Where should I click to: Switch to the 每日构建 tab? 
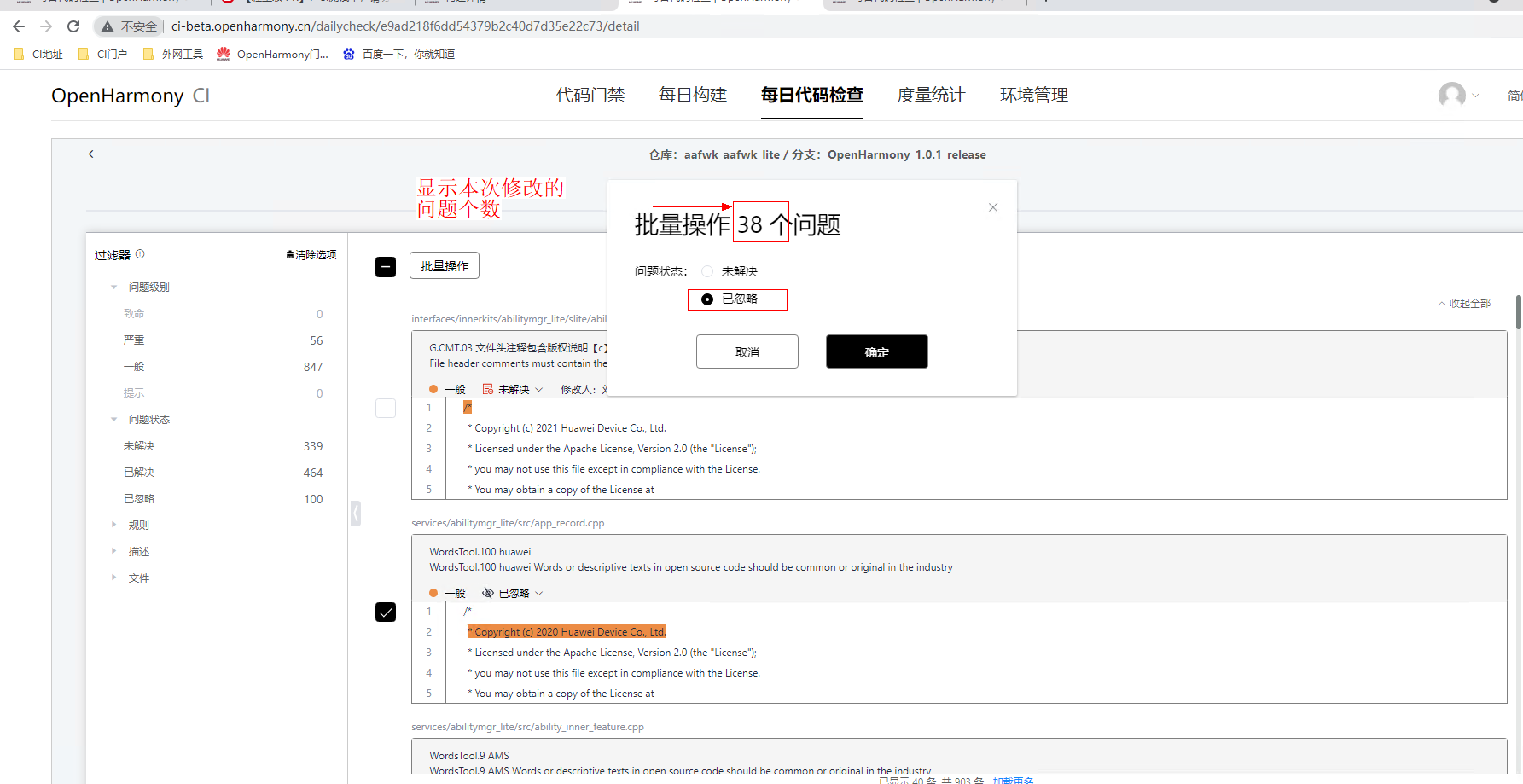tap(693, 95)
